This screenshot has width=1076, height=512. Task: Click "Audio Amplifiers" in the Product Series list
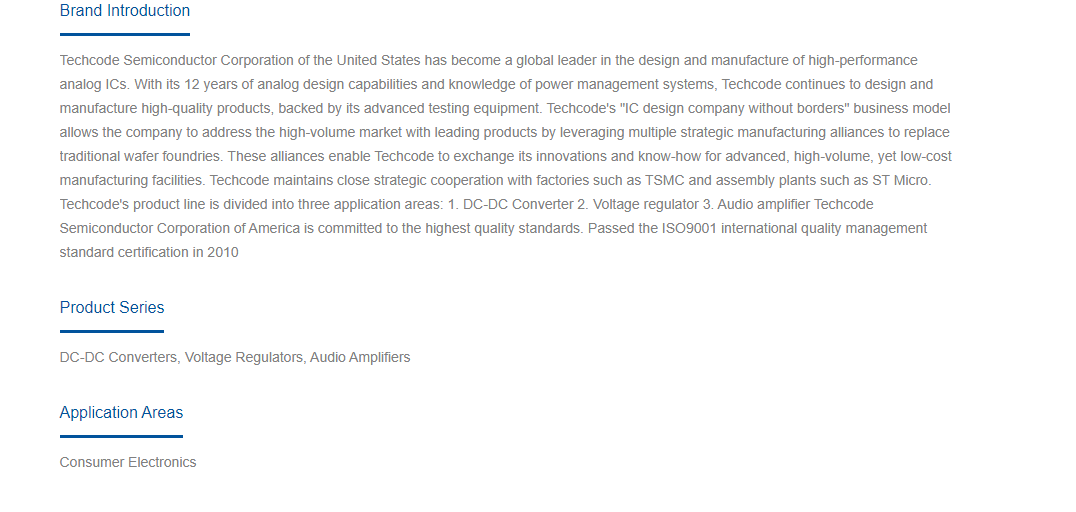pos(360,358)
